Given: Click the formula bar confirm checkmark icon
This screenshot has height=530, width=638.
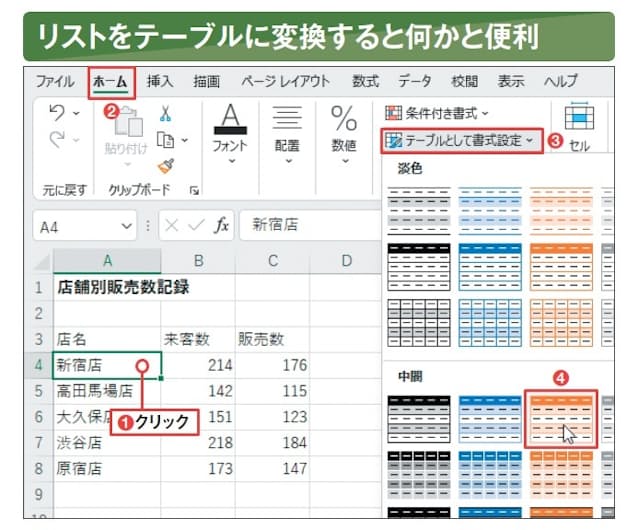Looking at the screenshot, I should click(x=197, y=225).
